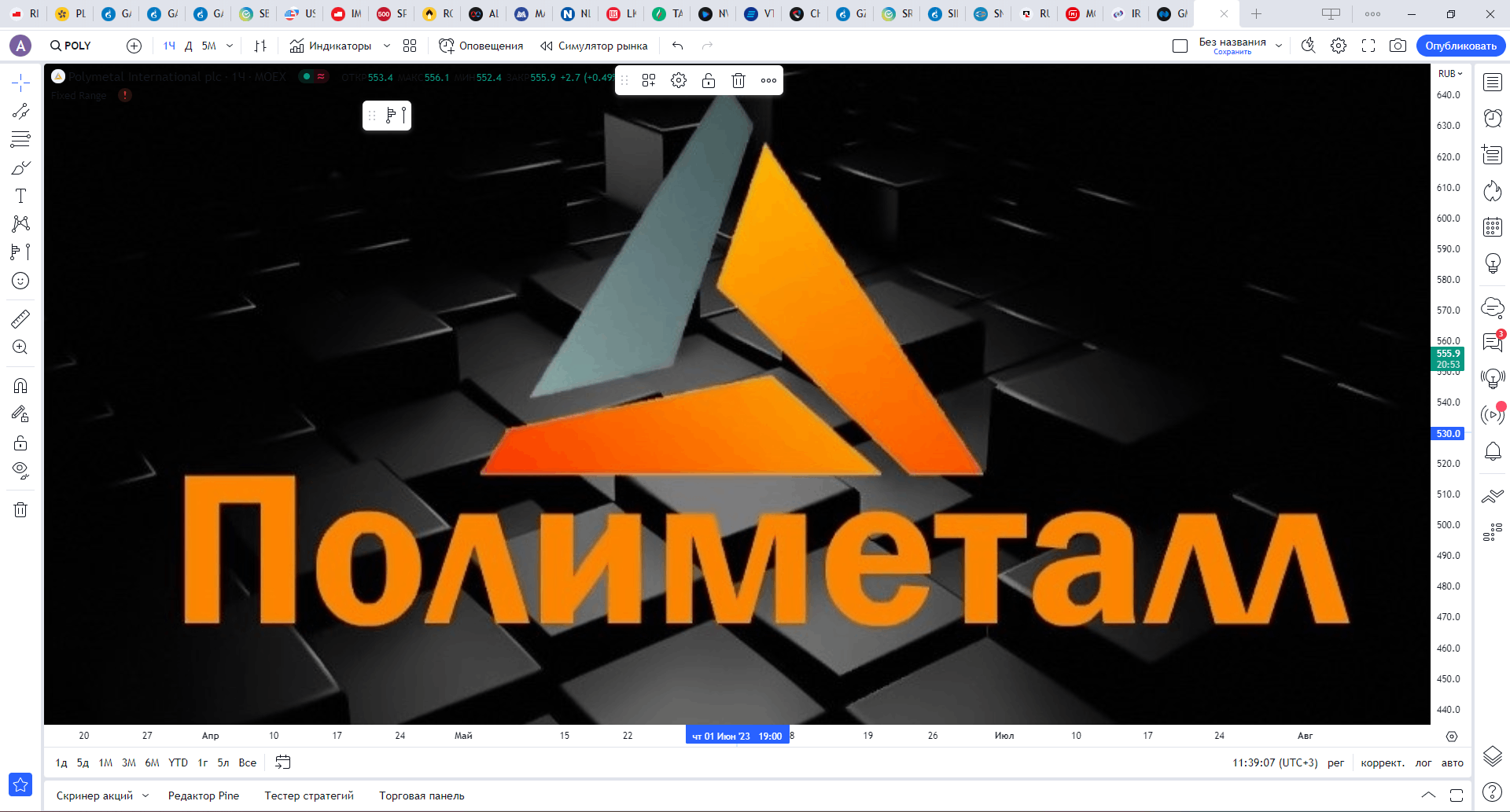This screenshot has height=812, width=1510.
Task: Open the go to date calendar
Action: (x=283, y=762)
